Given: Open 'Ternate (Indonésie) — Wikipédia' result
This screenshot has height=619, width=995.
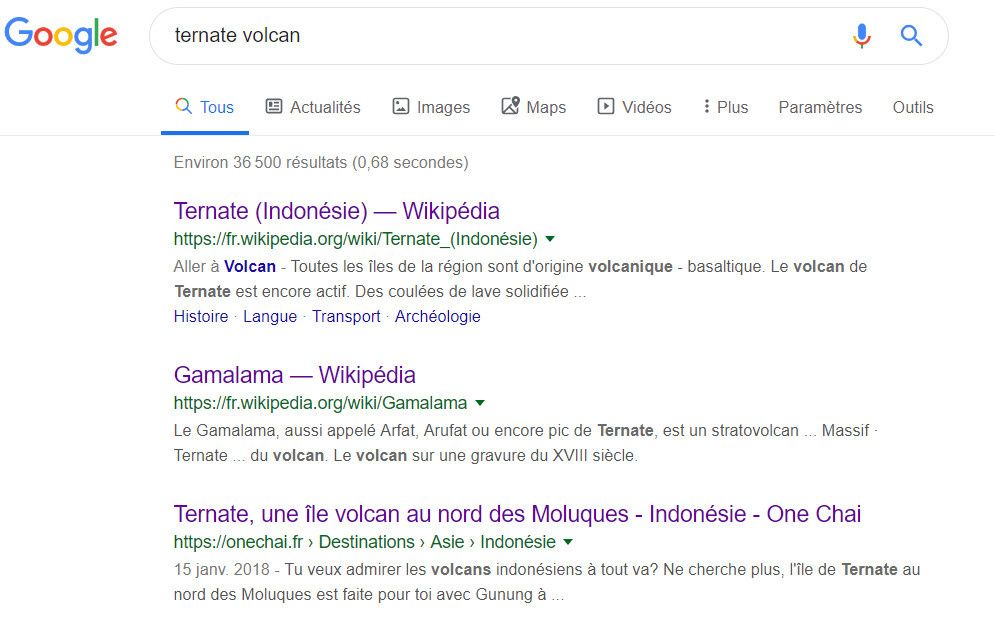Looking at the screenshot, I should pyautogui.click(x=336, y=211).
